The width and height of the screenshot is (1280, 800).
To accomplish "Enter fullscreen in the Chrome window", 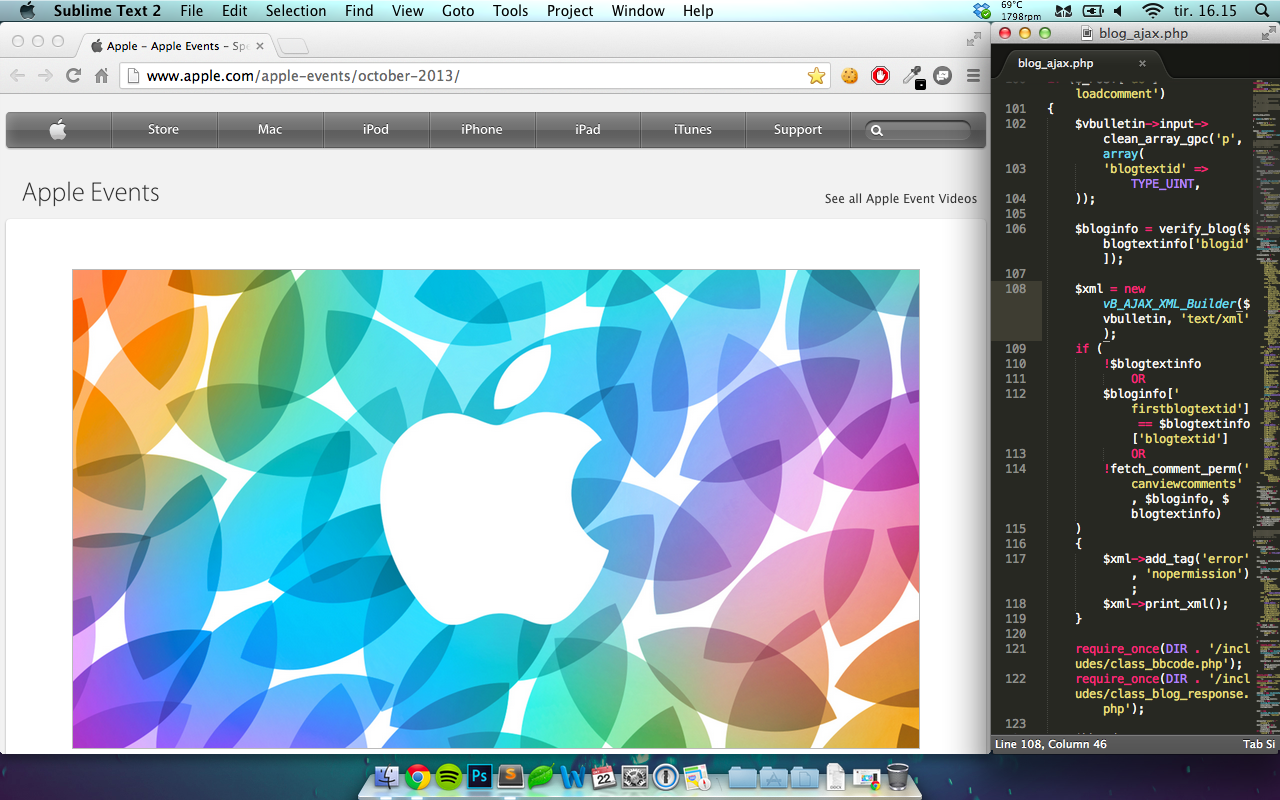I will click(x=974, y=40).
